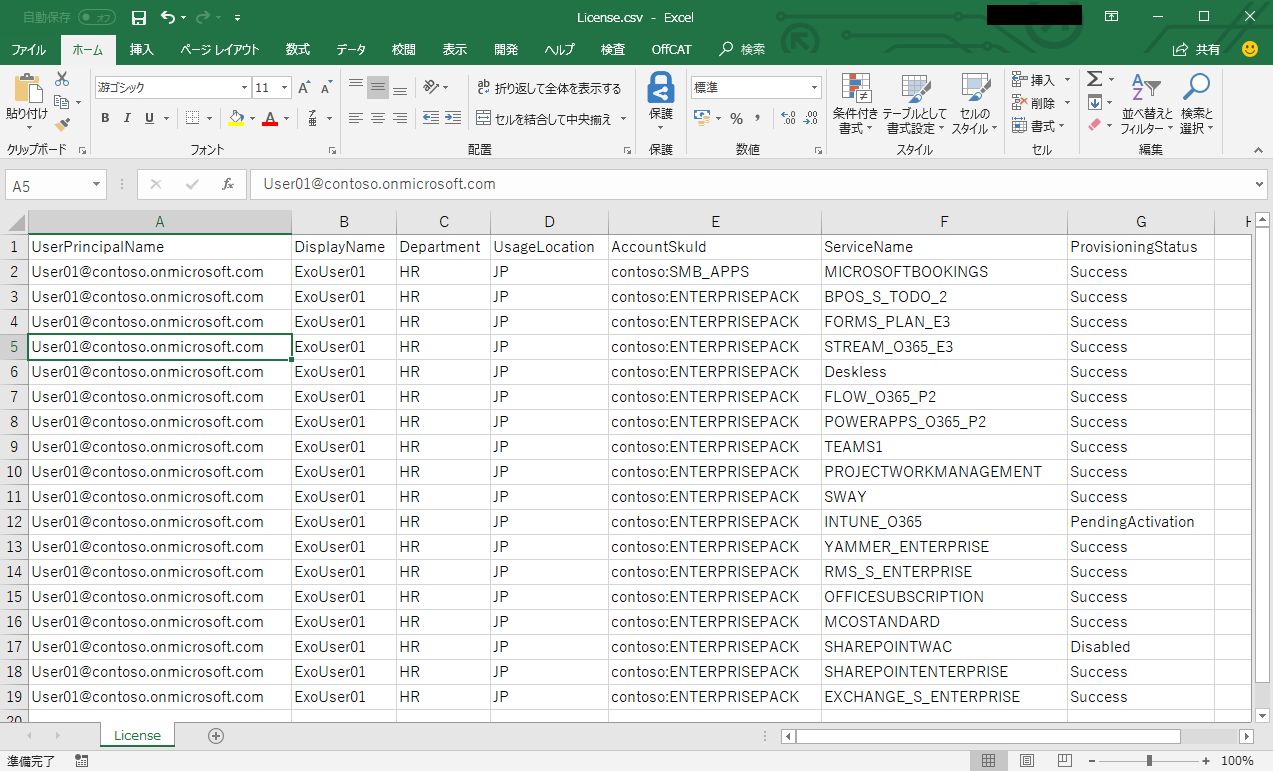Increase the cell indent

(453, 118)
